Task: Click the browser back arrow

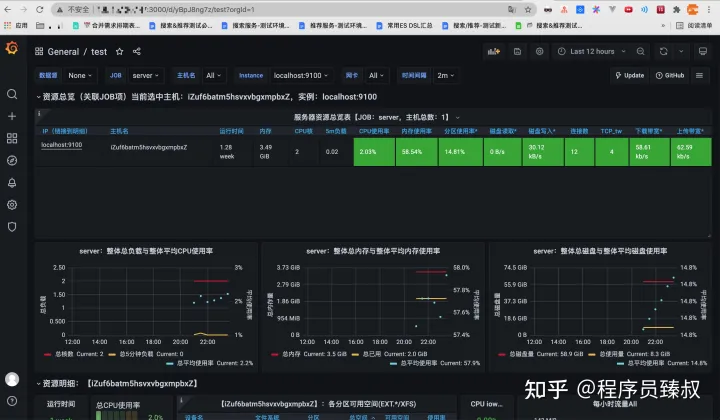Action: coord(8,9)
